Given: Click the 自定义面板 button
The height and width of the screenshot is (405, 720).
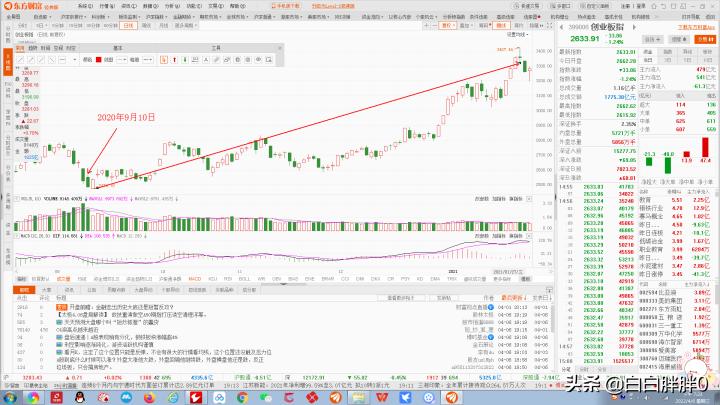Looking at the screenshot, I should 594,6.
